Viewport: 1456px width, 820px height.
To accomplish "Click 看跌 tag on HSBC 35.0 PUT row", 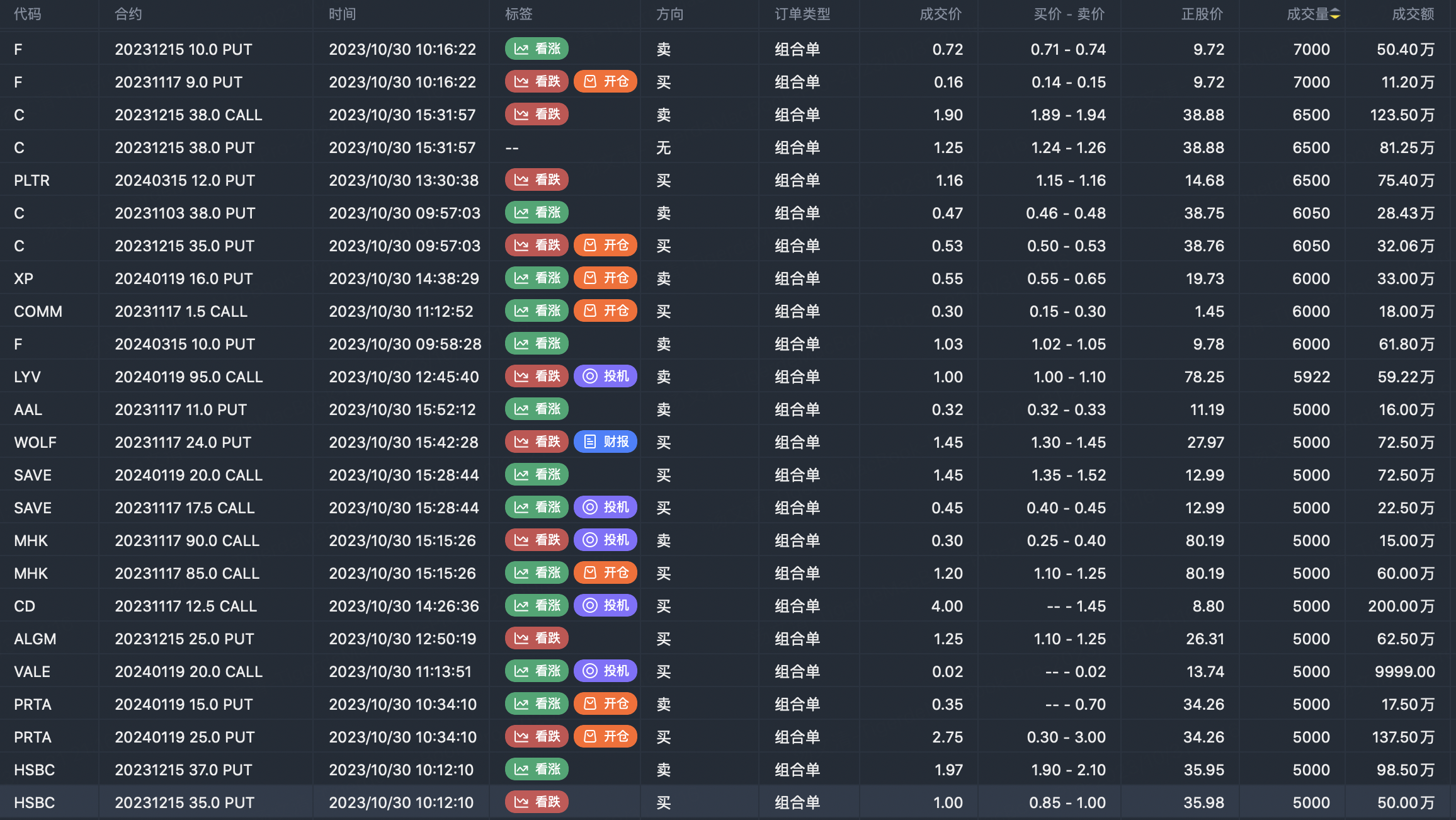I will 537,802.
